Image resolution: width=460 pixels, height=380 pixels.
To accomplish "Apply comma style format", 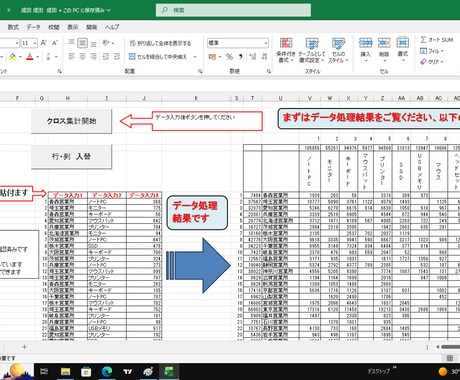I will tap(240, 57).
